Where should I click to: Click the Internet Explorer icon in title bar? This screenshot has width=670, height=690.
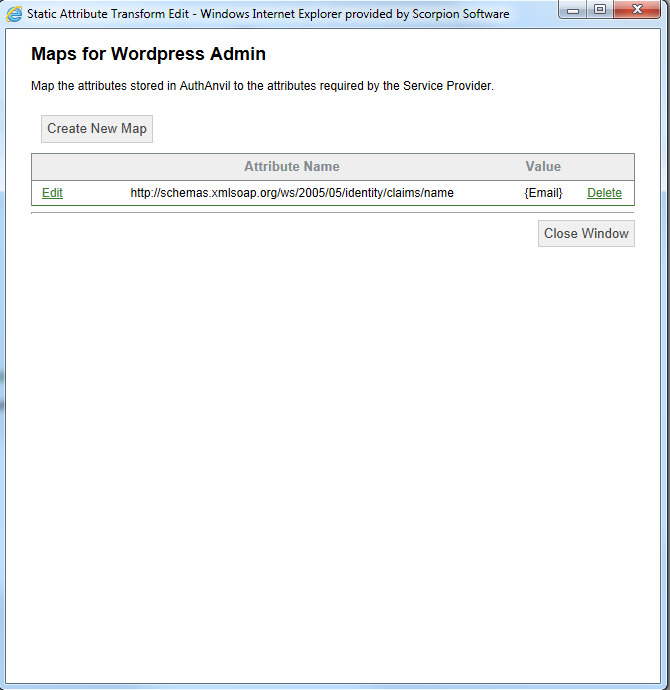[x=14, y=14]
